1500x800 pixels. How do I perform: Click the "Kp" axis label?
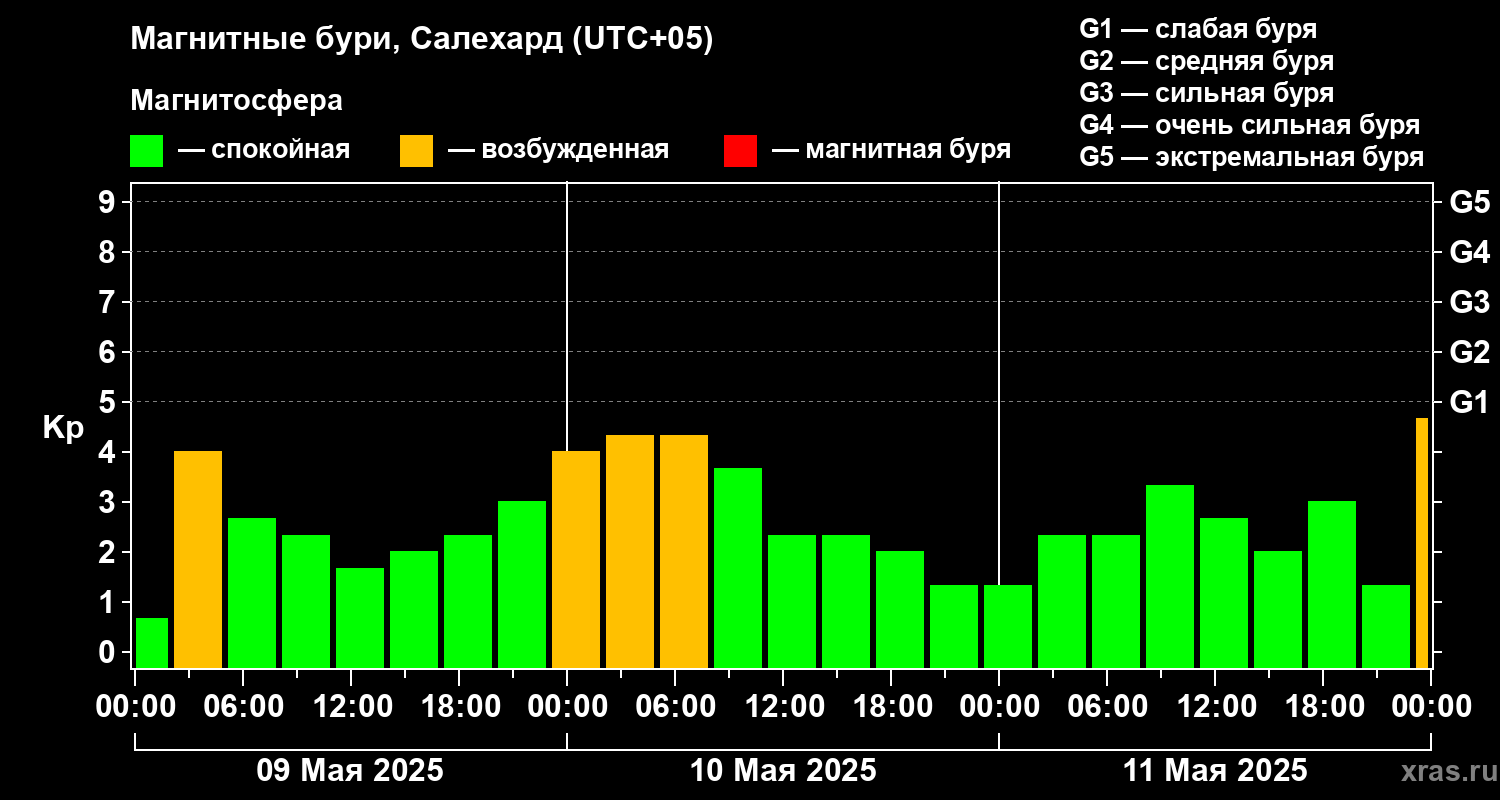point(63,428)
